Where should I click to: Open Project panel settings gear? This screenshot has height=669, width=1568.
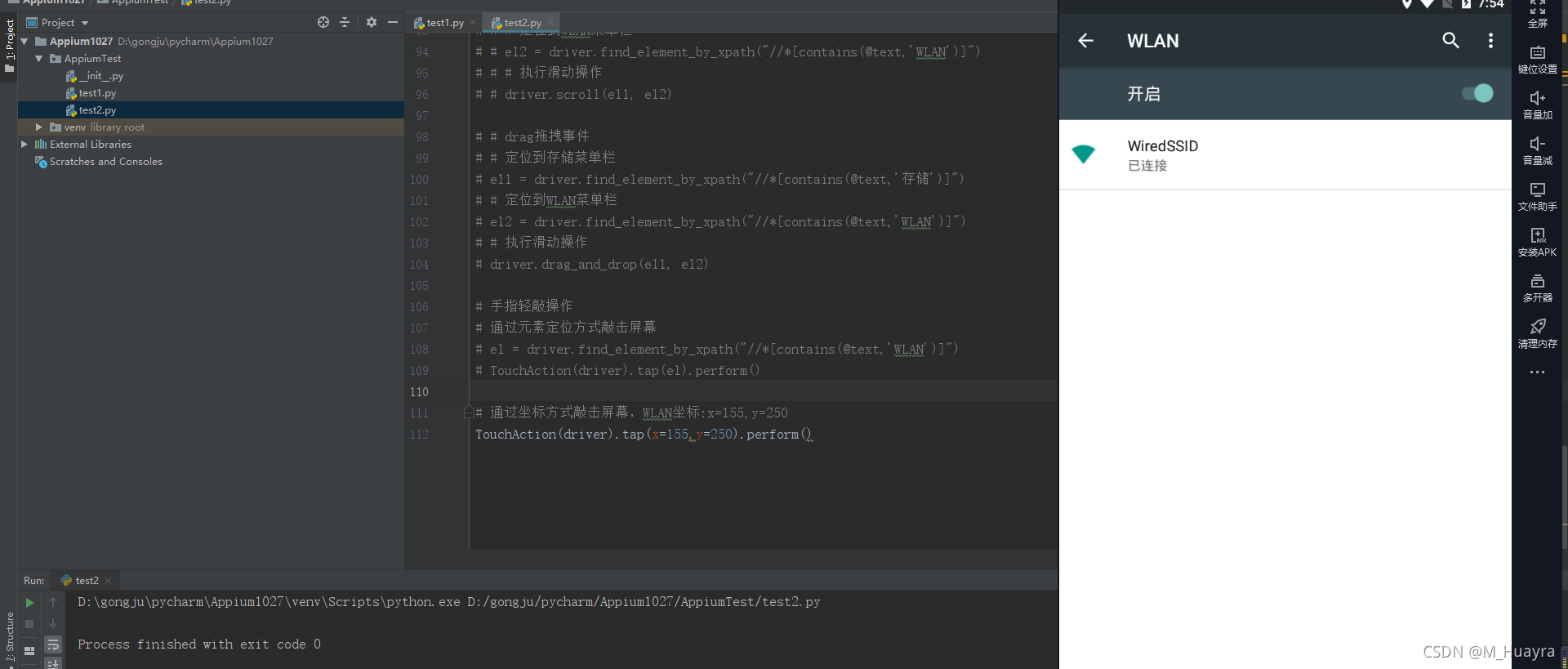(372, 23)
